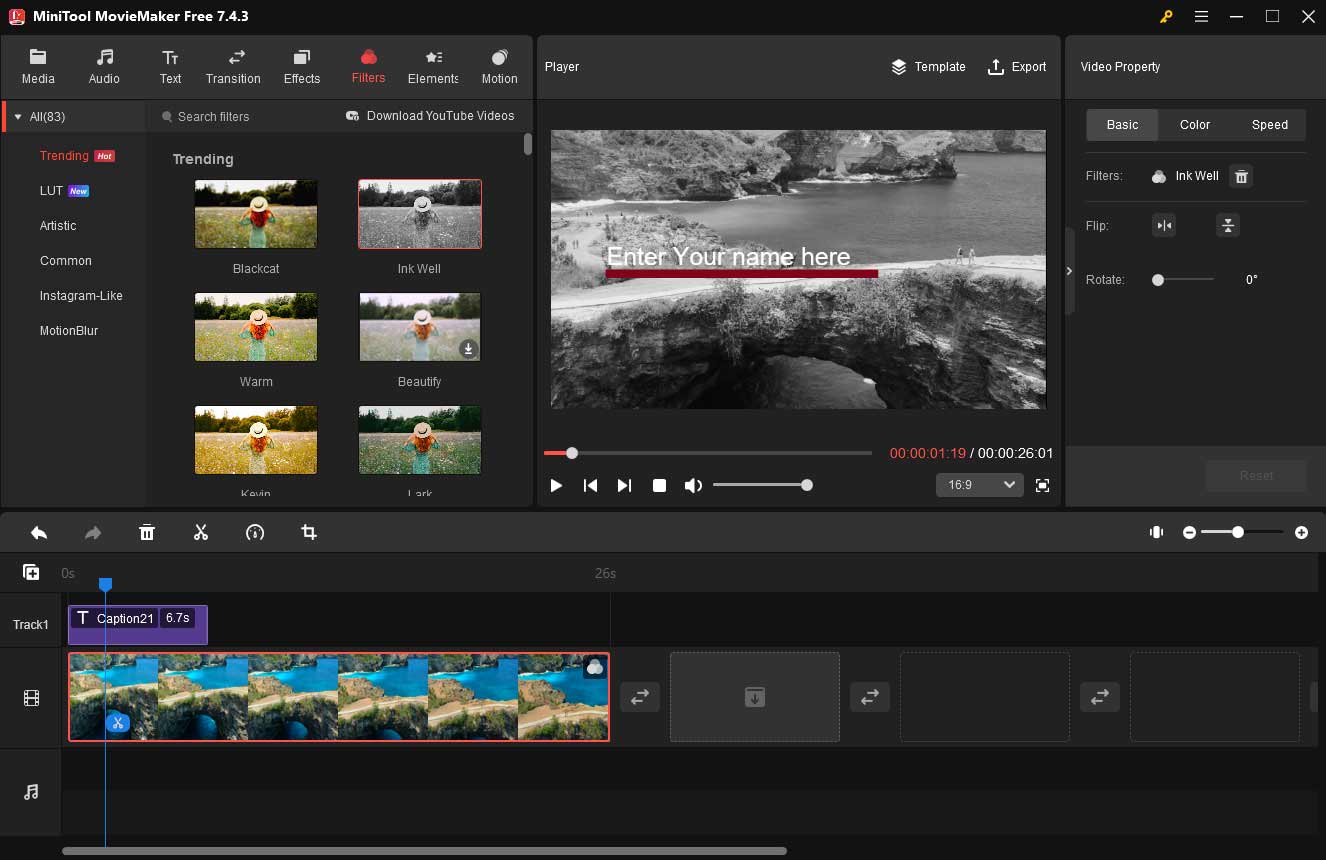The image size is (1326, 860).
Task: Delete the Ink Well filter
Action: (1241, 176)
